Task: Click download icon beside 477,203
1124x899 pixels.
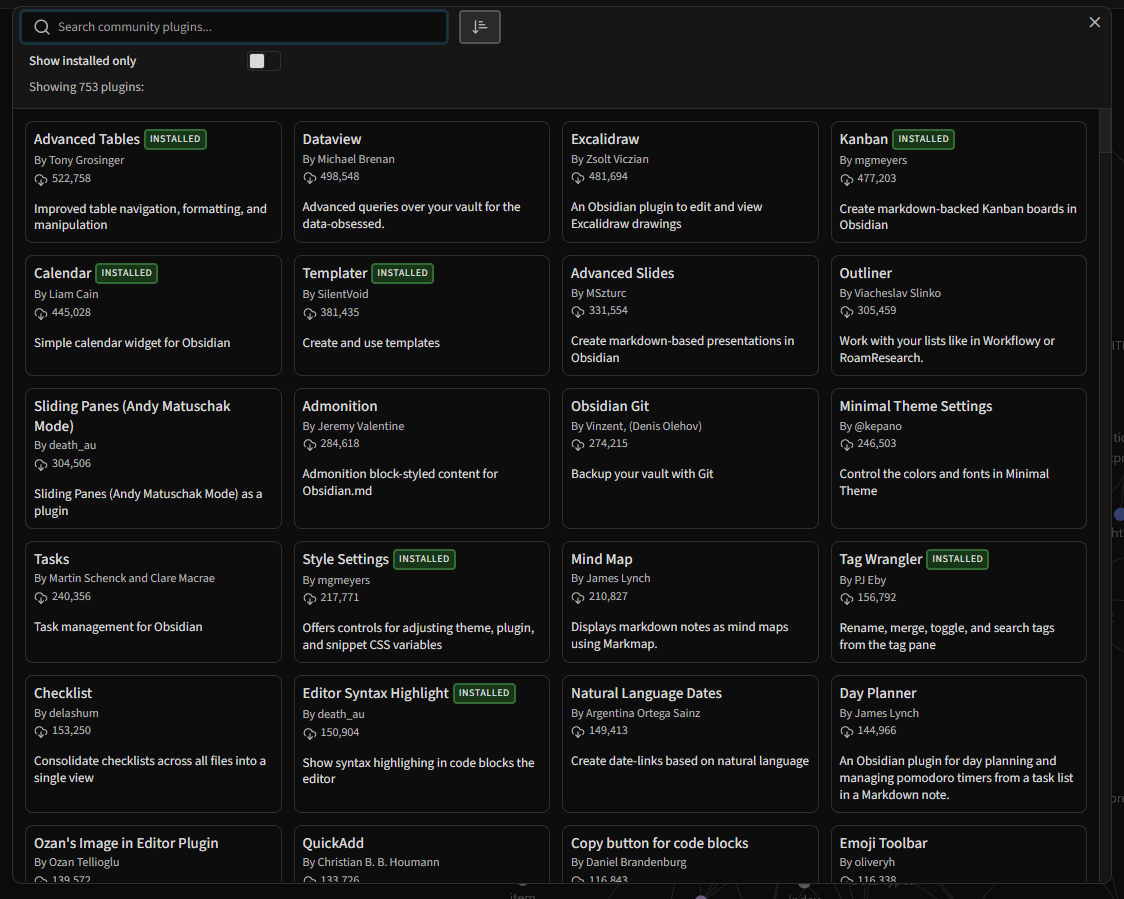Action: (x=847, y=179)
